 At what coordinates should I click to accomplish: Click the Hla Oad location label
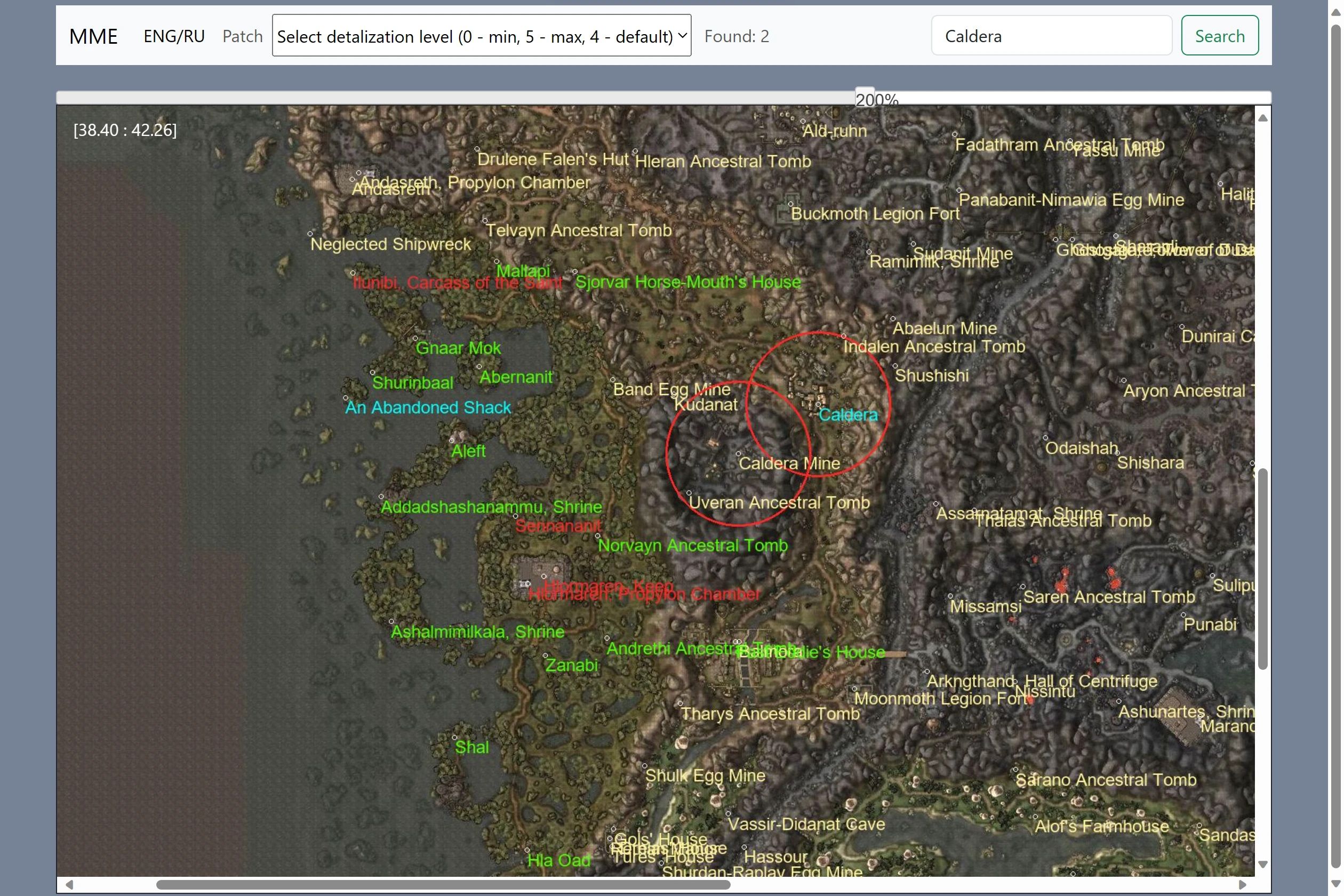pos(558,860)
